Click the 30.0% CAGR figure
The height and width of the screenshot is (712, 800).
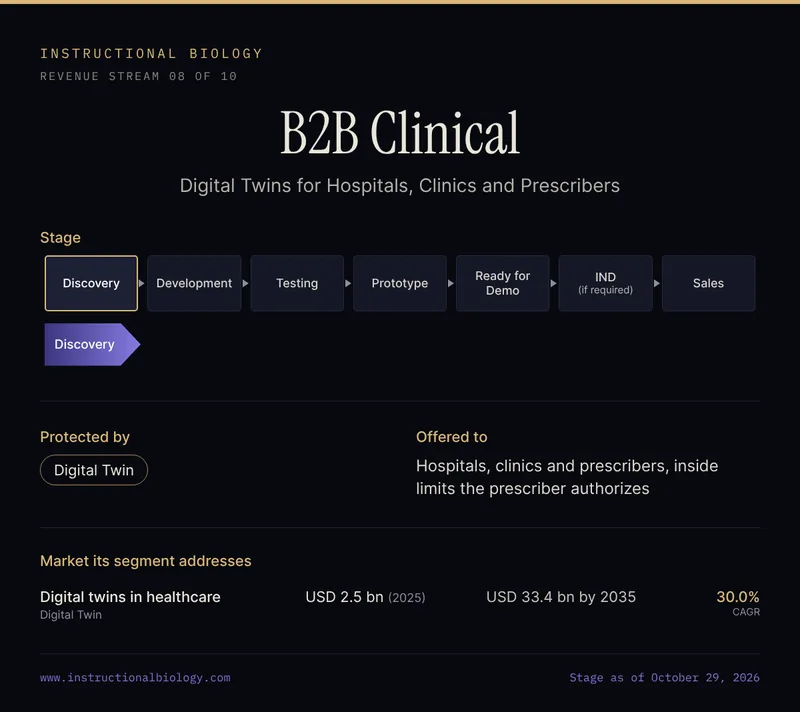(738, 603)
